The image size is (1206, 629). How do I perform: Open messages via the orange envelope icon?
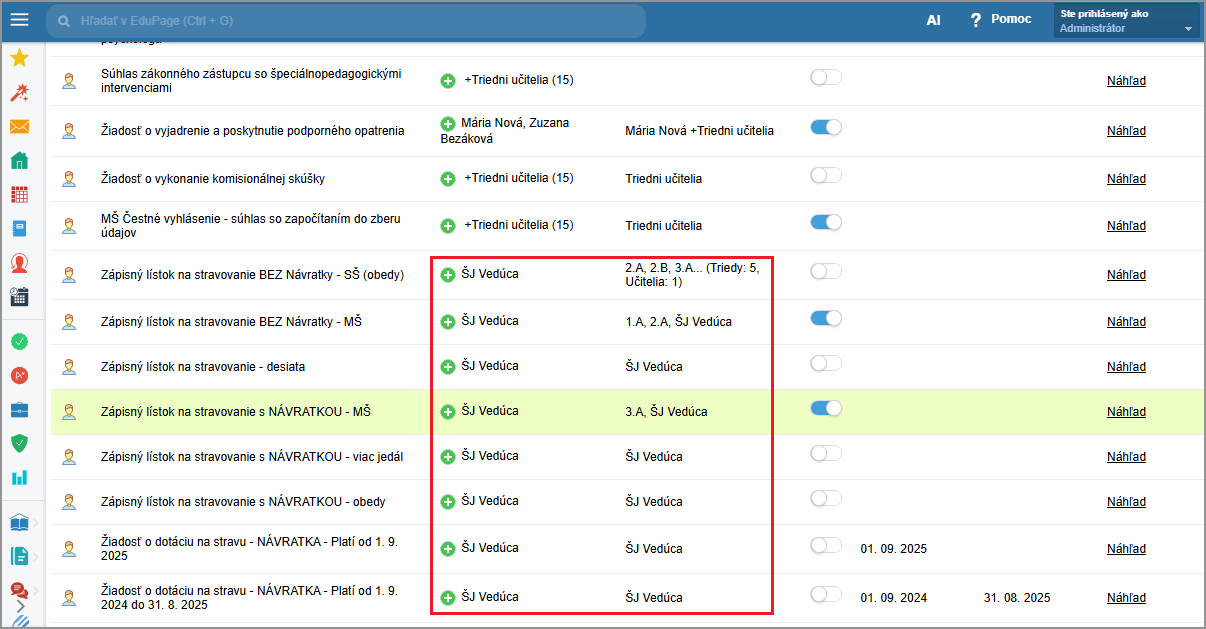(19, 127)
